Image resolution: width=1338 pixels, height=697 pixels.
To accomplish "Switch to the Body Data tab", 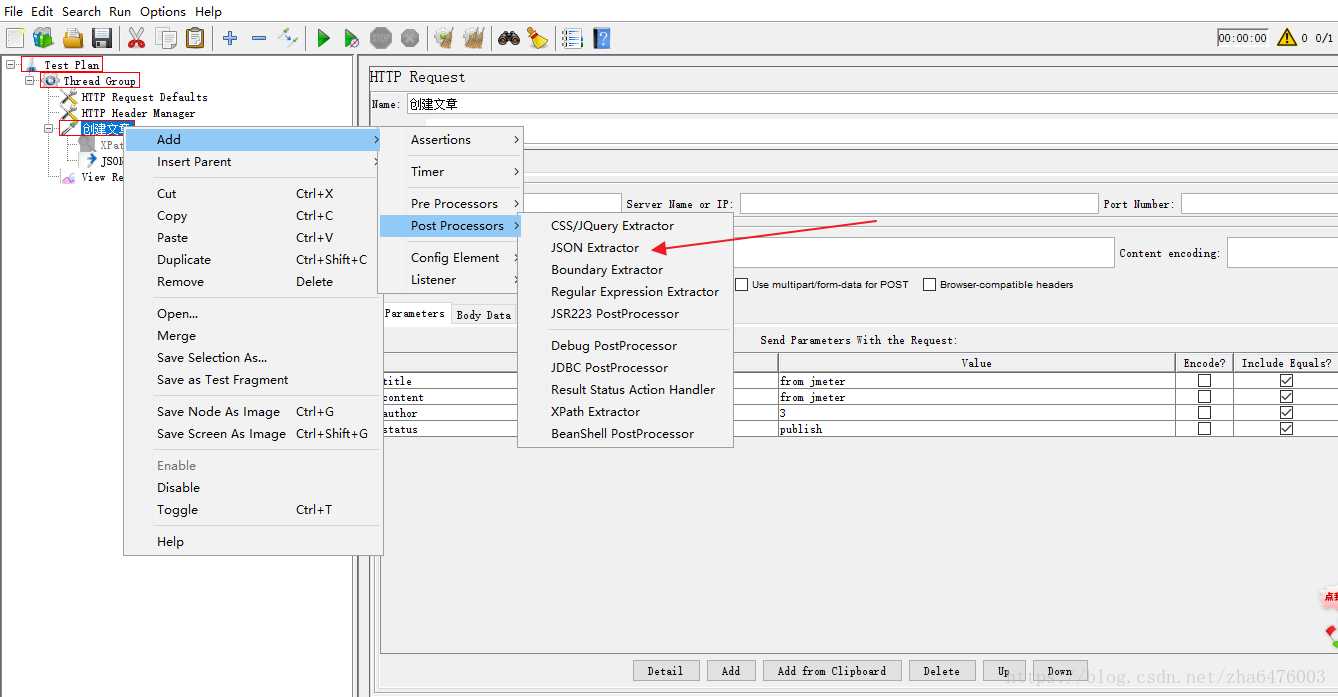I will pyautogui.click(x=484, y=315).
